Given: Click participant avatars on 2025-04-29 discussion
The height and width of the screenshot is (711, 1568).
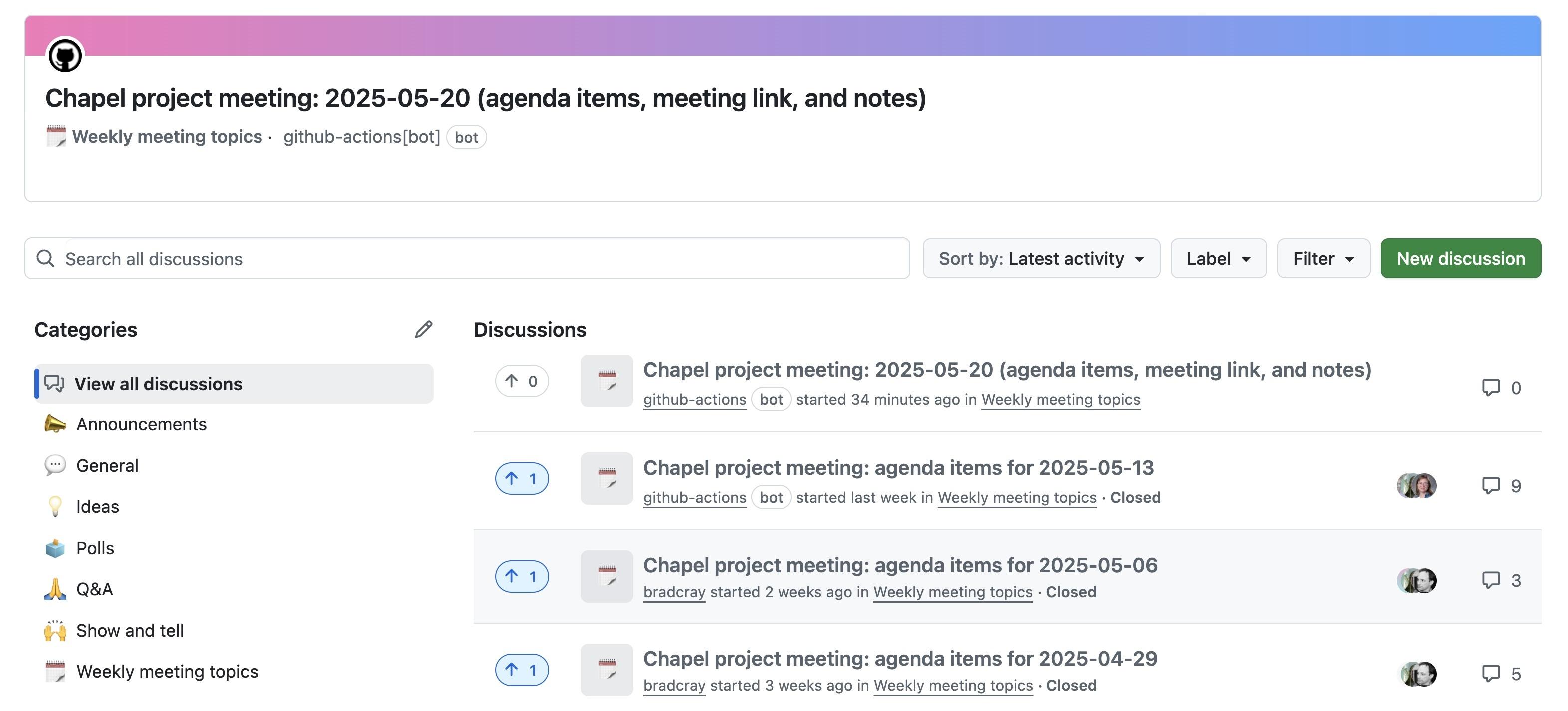Looking at the screenshot, I should click(x=1418, y=673).
